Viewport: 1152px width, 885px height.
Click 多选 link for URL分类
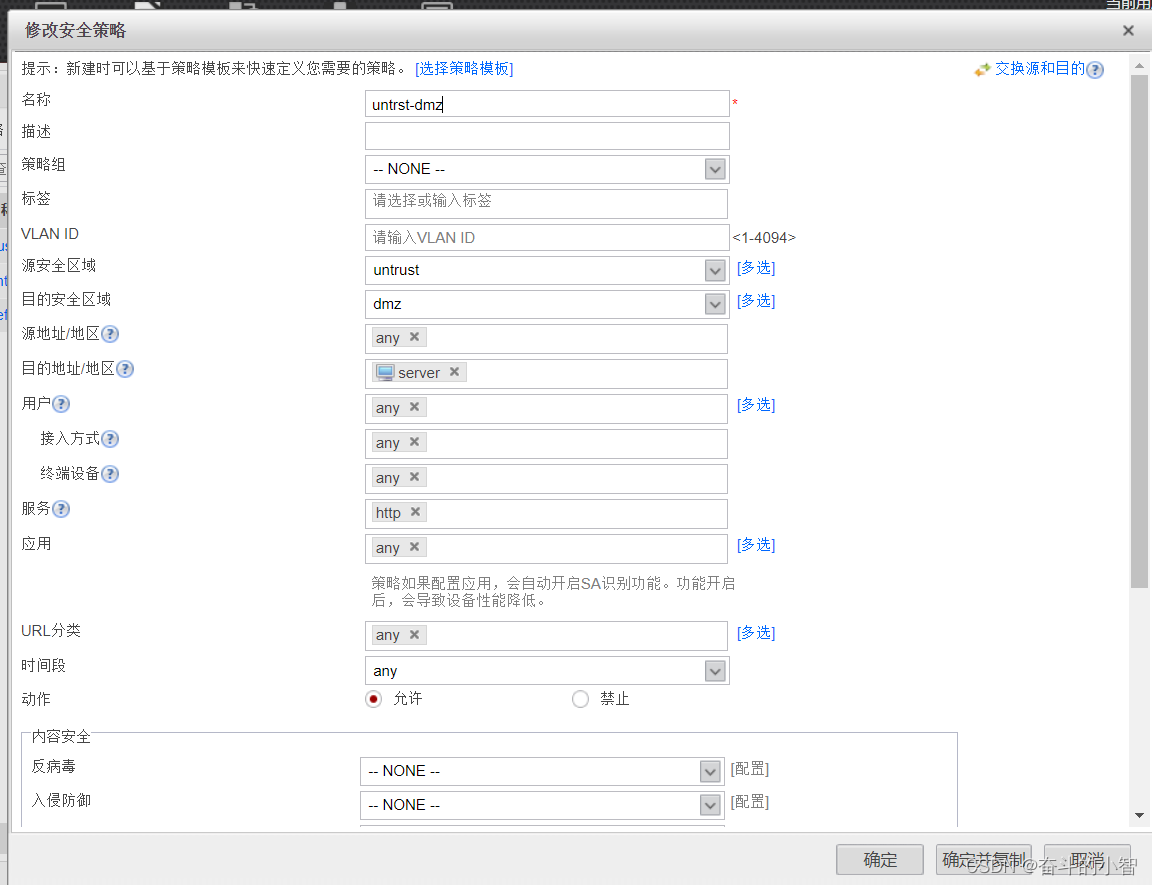[756, 632]
